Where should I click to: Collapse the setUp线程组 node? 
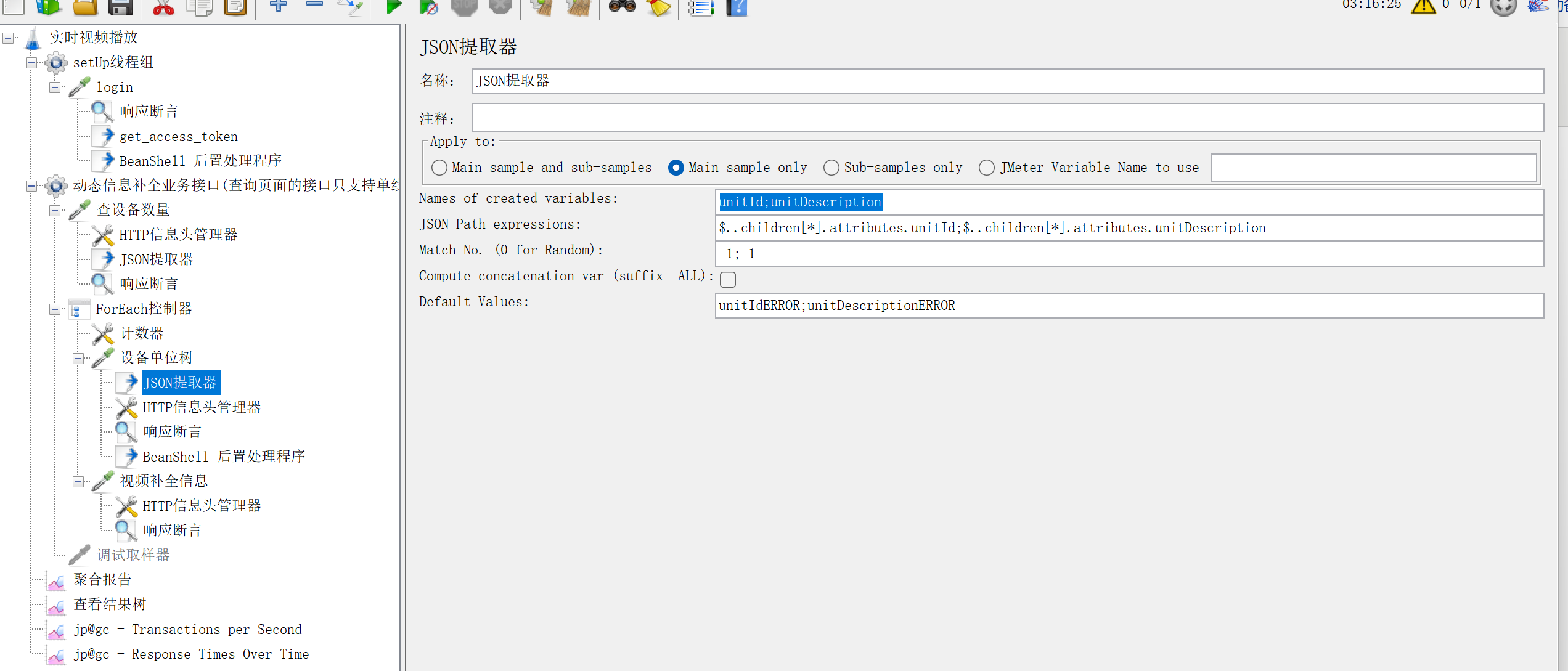[31, 63]
